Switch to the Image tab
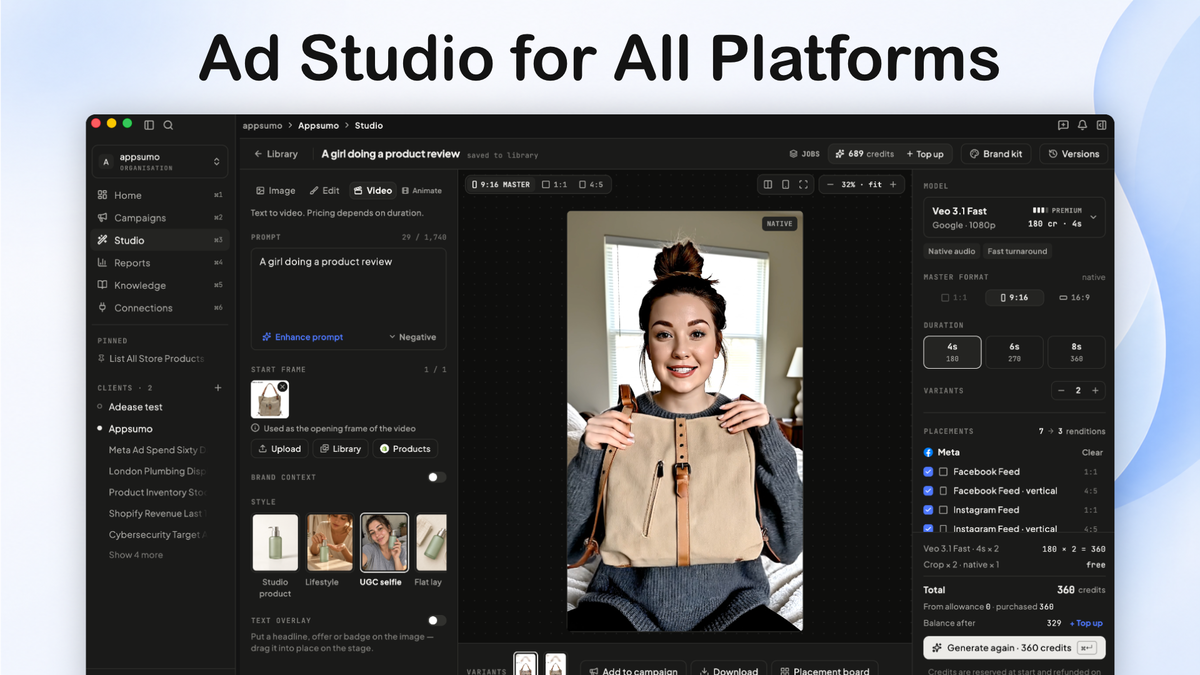Screen dimensions: 1200x675 (x=276, y=190)
